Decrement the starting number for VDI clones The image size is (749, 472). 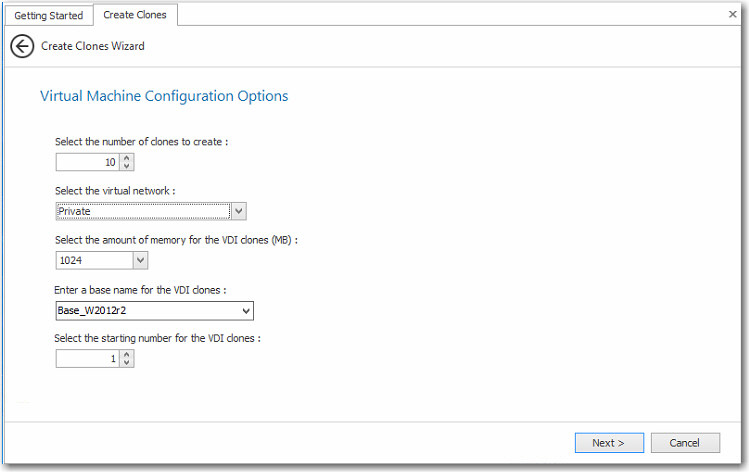coord(127,362)
